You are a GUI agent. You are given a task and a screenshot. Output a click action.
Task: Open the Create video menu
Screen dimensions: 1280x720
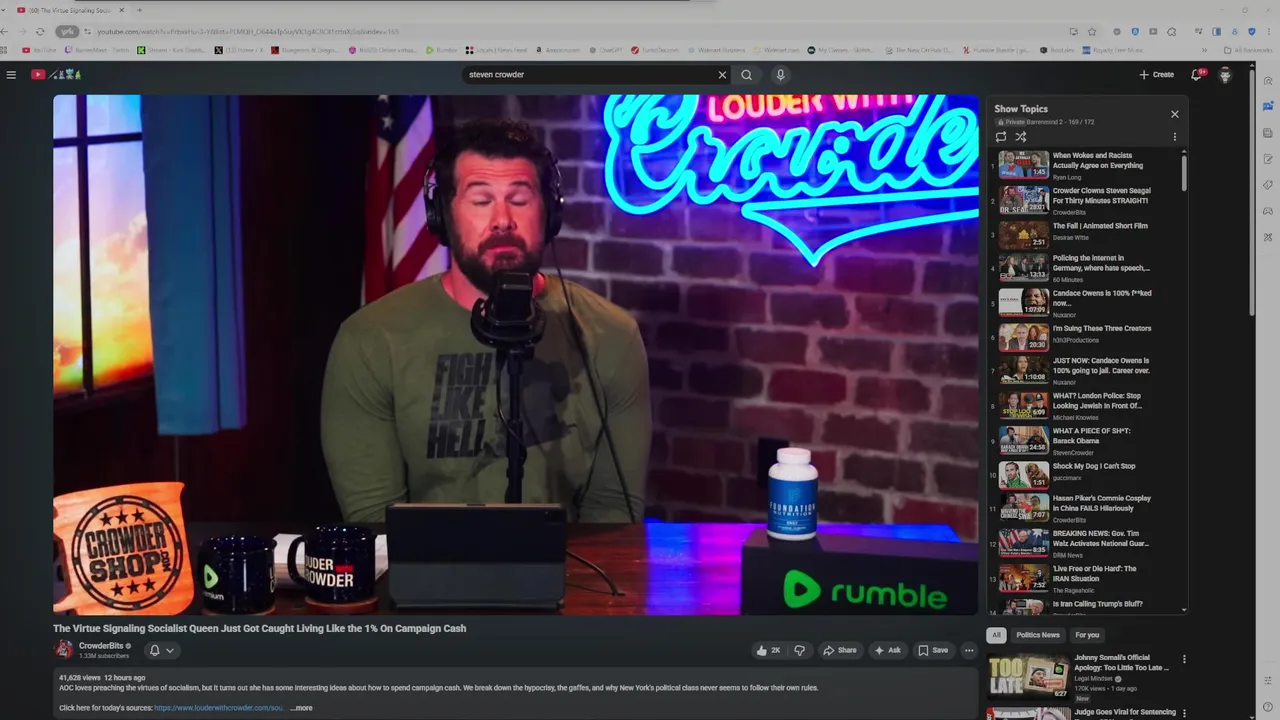coord(1156,74)
